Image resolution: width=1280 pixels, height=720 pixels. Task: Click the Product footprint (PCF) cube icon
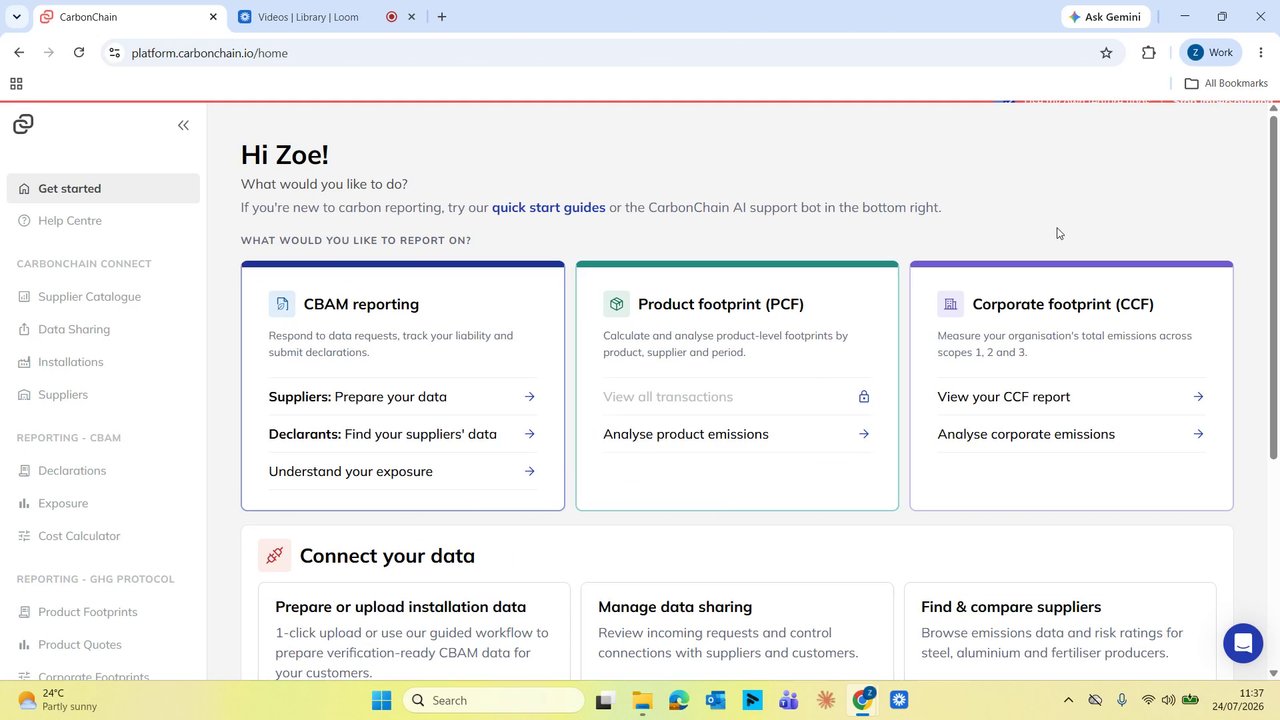(x=616, y=304)
